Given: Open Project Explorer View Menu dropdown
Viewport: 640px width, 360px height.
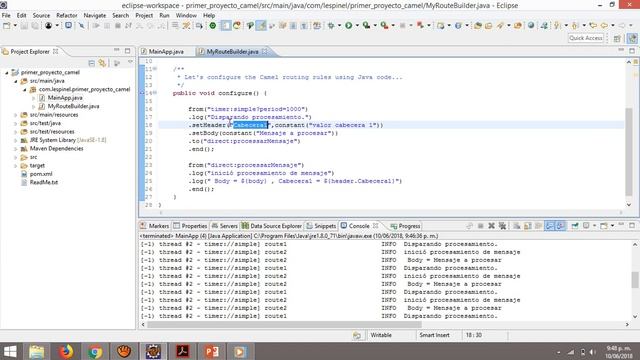Looking at the screenshot, I should pos(130,62).
